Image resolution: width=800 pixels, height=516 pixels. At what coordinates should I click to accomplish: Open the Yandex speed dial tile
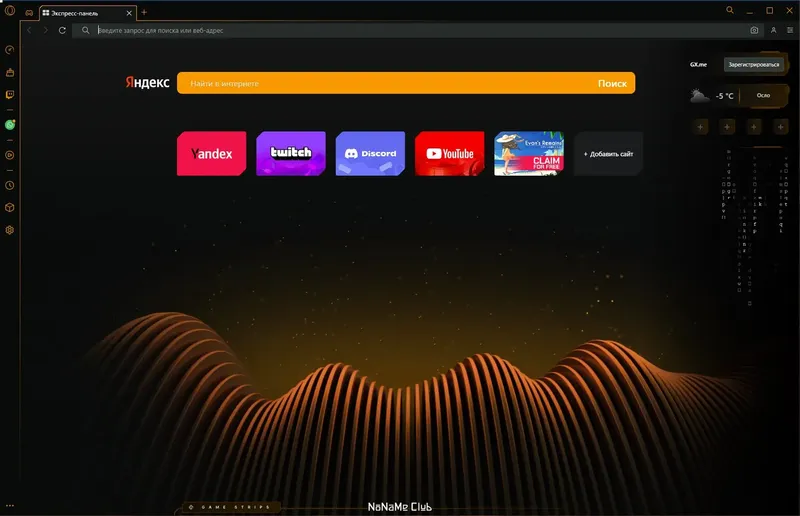[212, 154]
